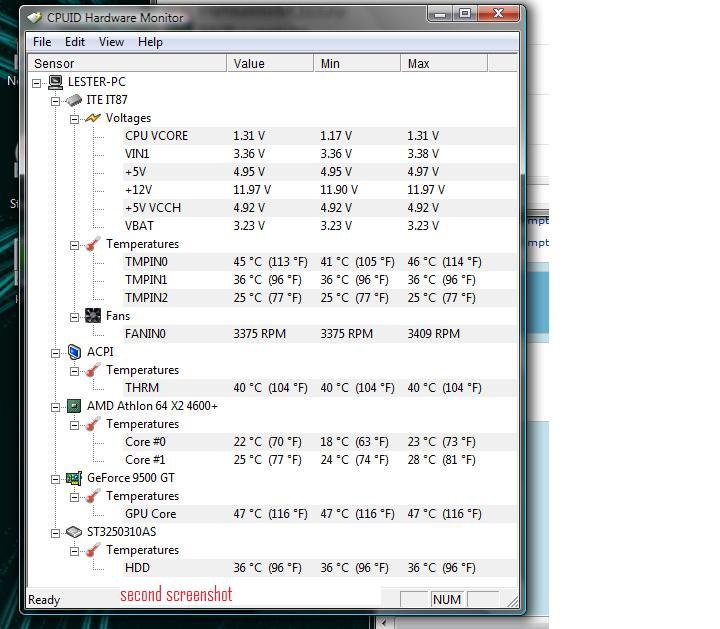Click thermometer icon under GeForce 9500 GT

93,496
